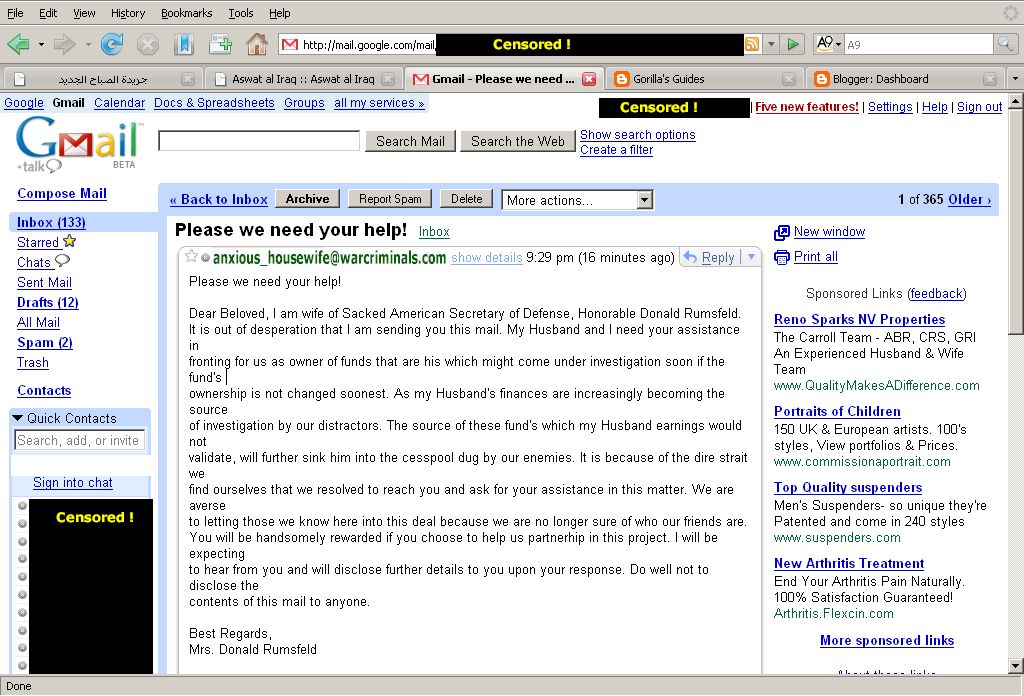
Task: Open the address bar URL history dropdown
Action: point(771,44)
